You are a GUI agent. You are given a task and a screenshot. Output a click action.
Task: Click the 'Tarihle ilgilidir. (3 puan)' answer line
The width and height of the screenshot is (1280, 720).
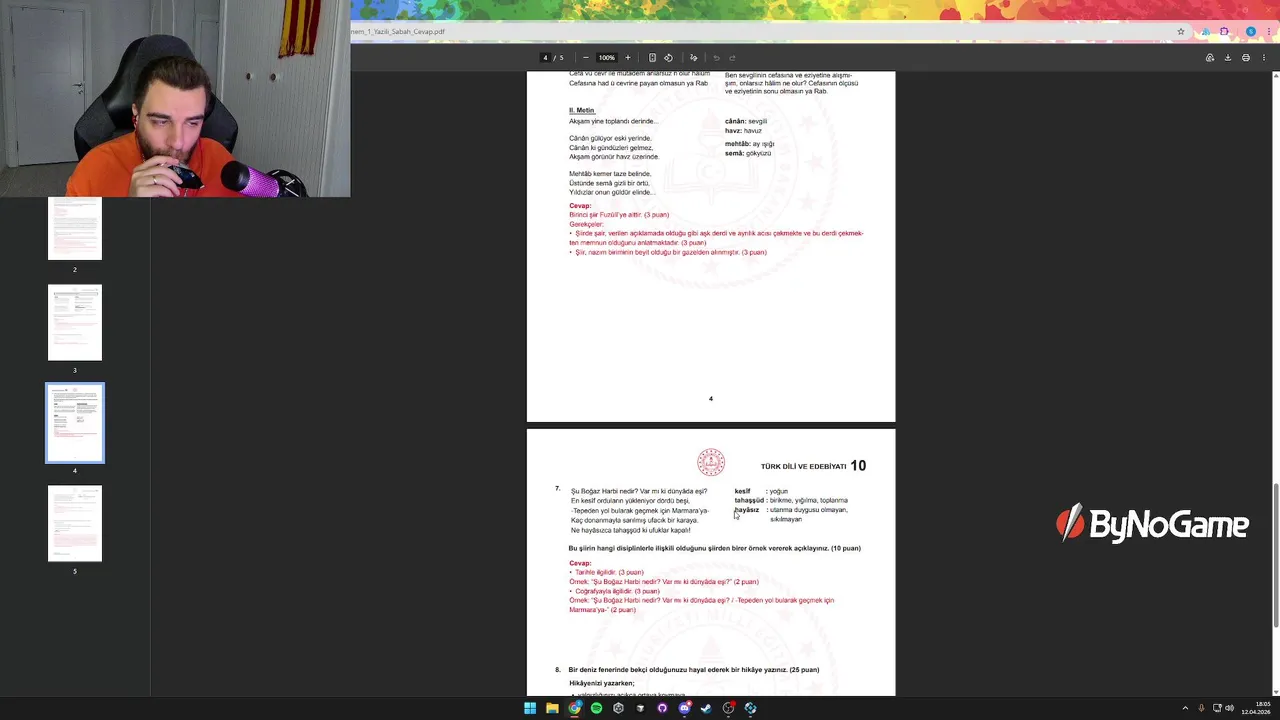point(609,572)
